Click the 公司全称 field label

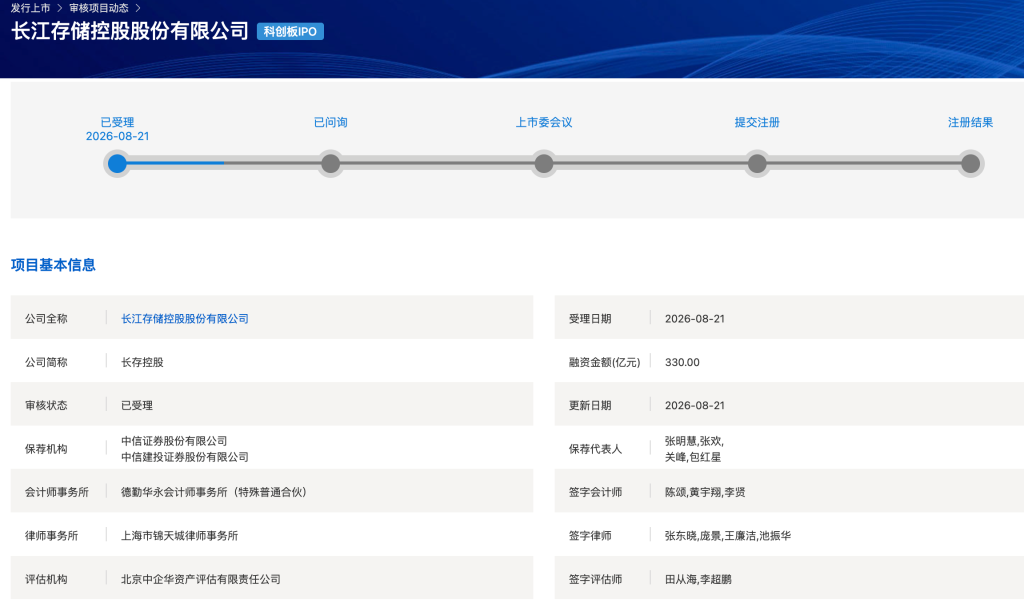pos(46,319)
